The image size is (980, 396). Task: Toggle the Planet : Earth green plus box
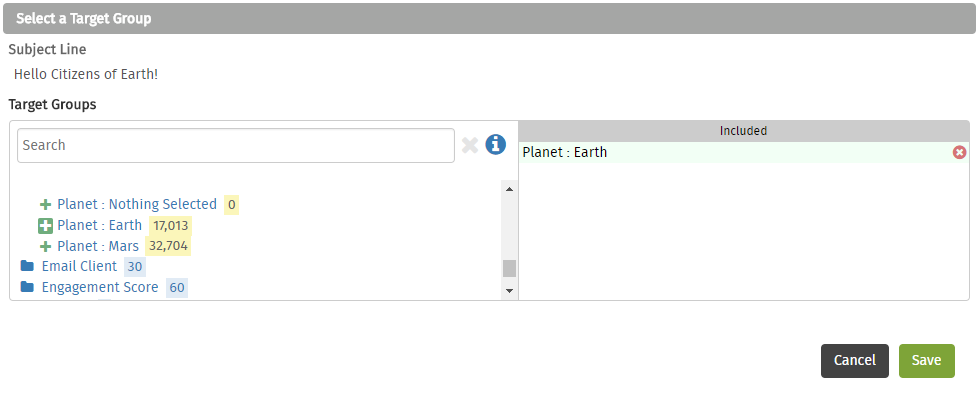point(45,225)
